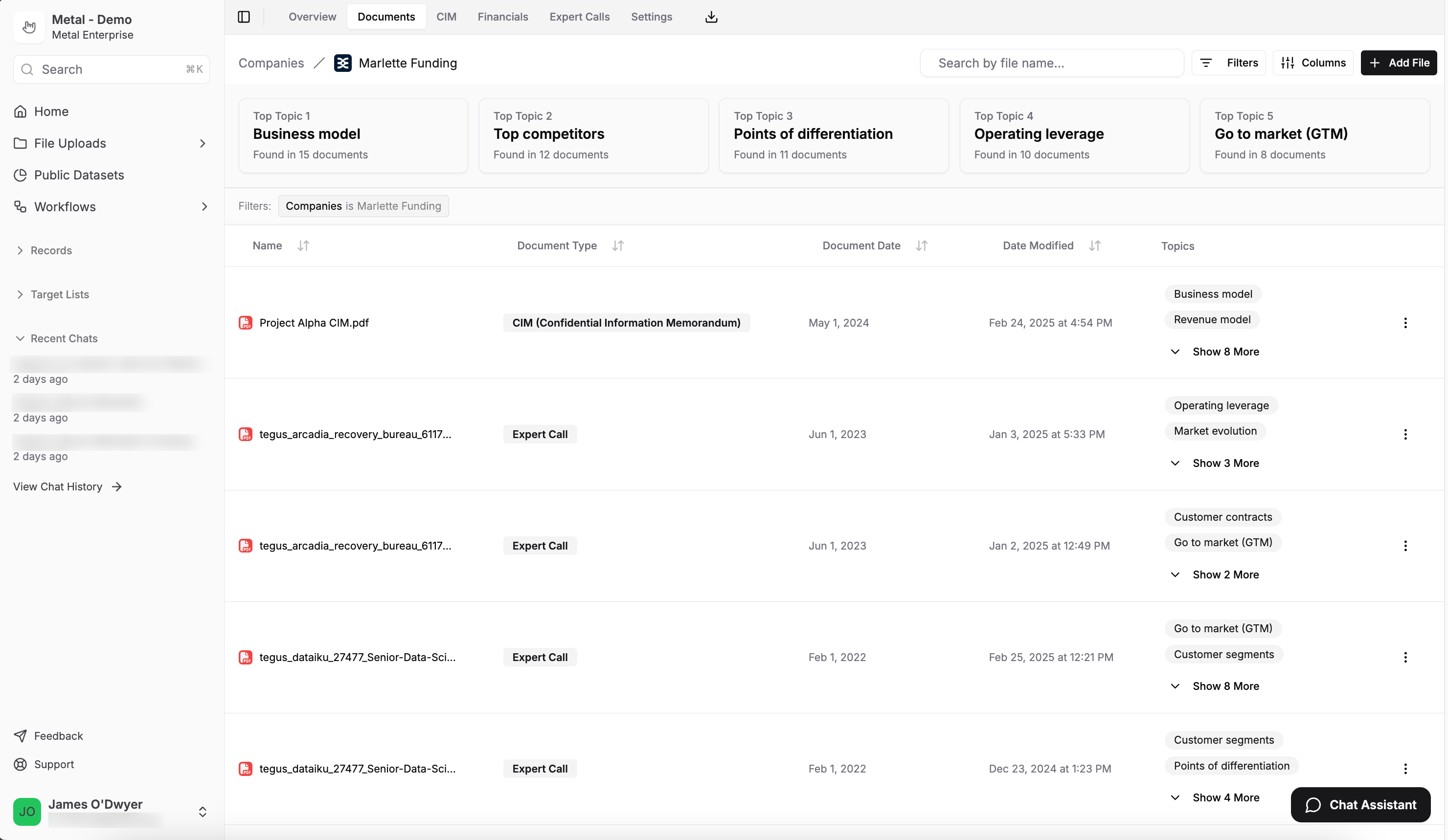Open View Chat History link
Image resolution: width=1448 pixels, height=840 pixels.
68,486
